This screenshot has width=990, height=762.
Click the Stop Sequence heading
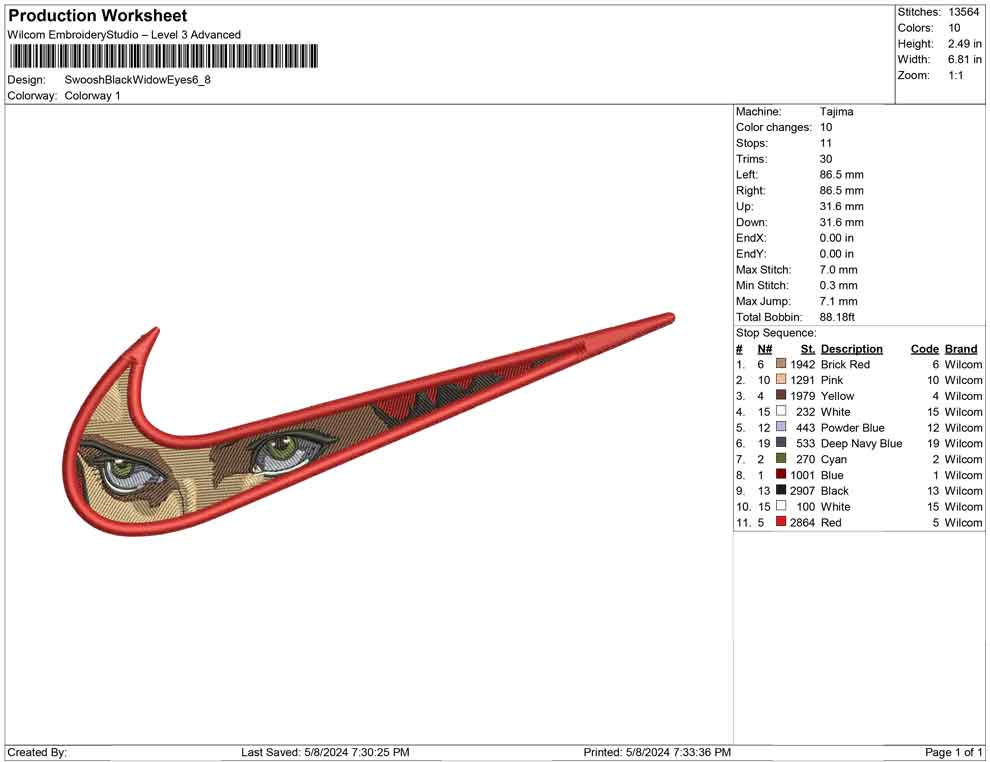coord(776,333)
